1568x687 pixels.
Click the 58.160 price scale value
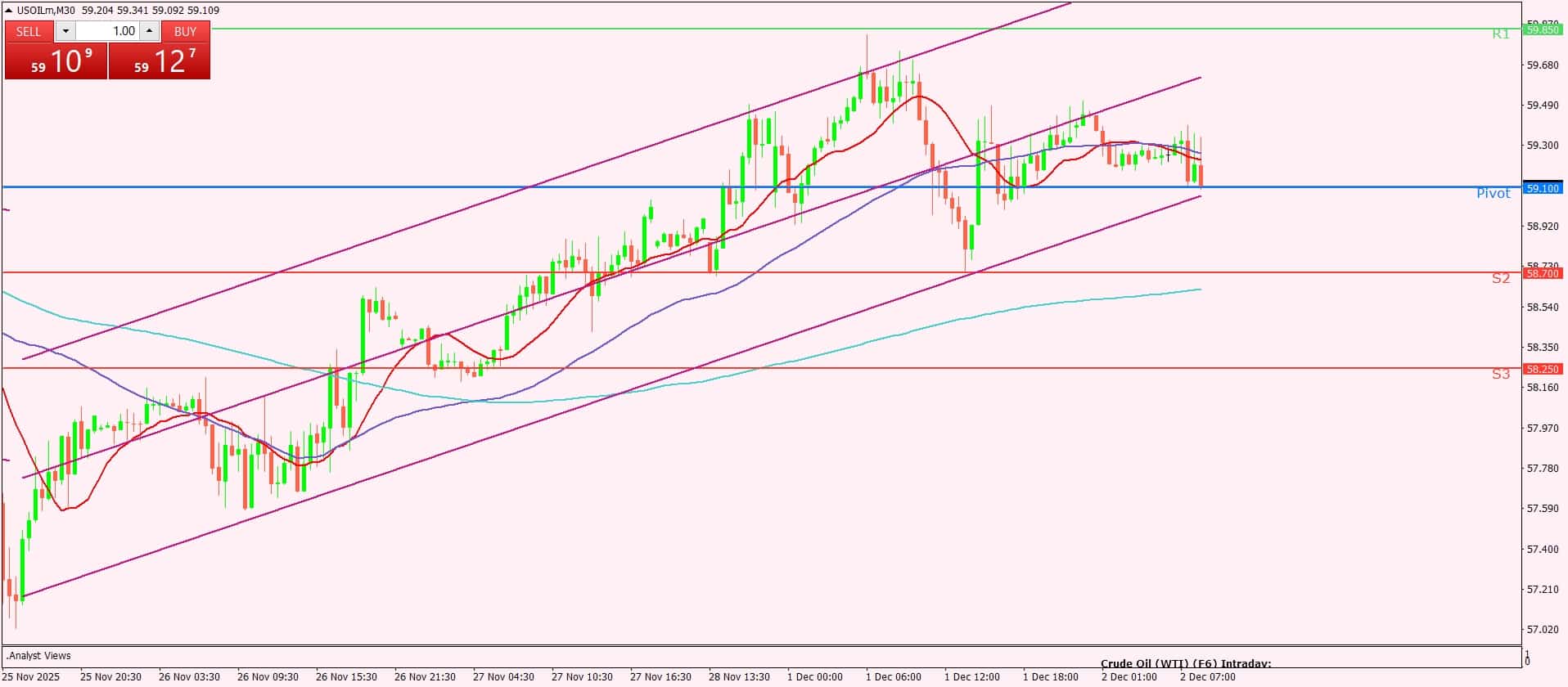pos(1543,388)
